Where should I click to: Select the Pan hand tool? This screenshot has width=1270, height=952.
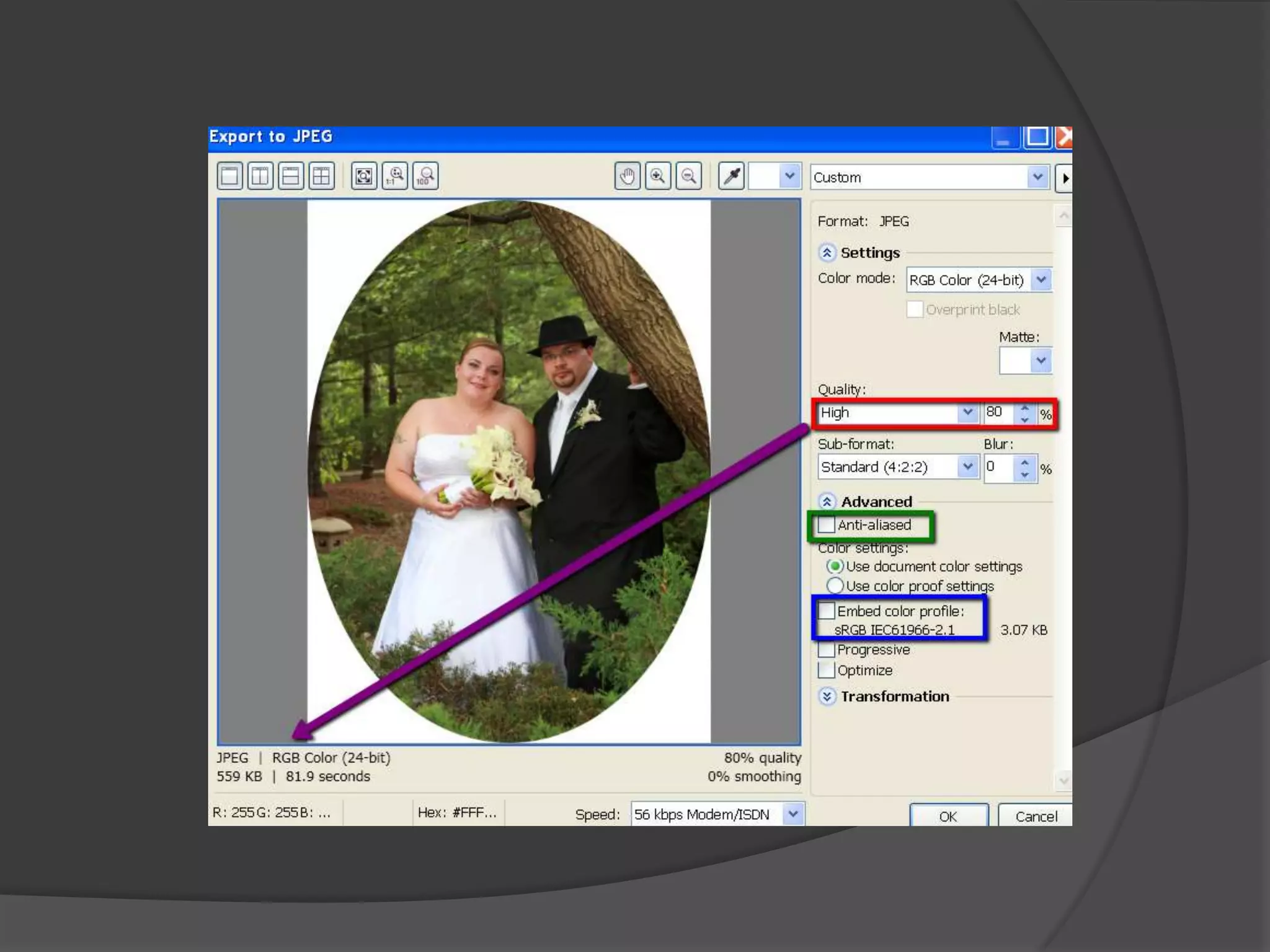628,177
